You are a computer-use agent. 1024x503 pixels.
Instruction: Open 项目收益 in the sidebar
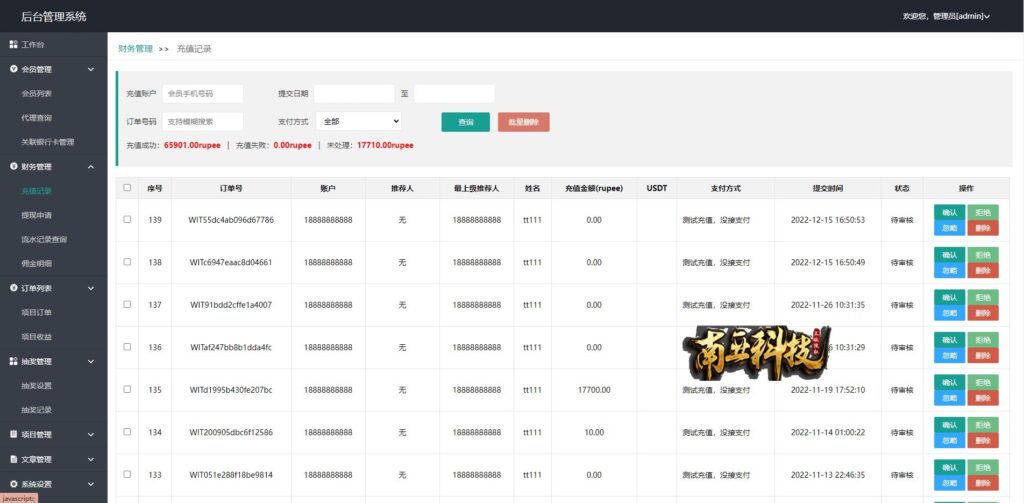(x=37, y=337)
